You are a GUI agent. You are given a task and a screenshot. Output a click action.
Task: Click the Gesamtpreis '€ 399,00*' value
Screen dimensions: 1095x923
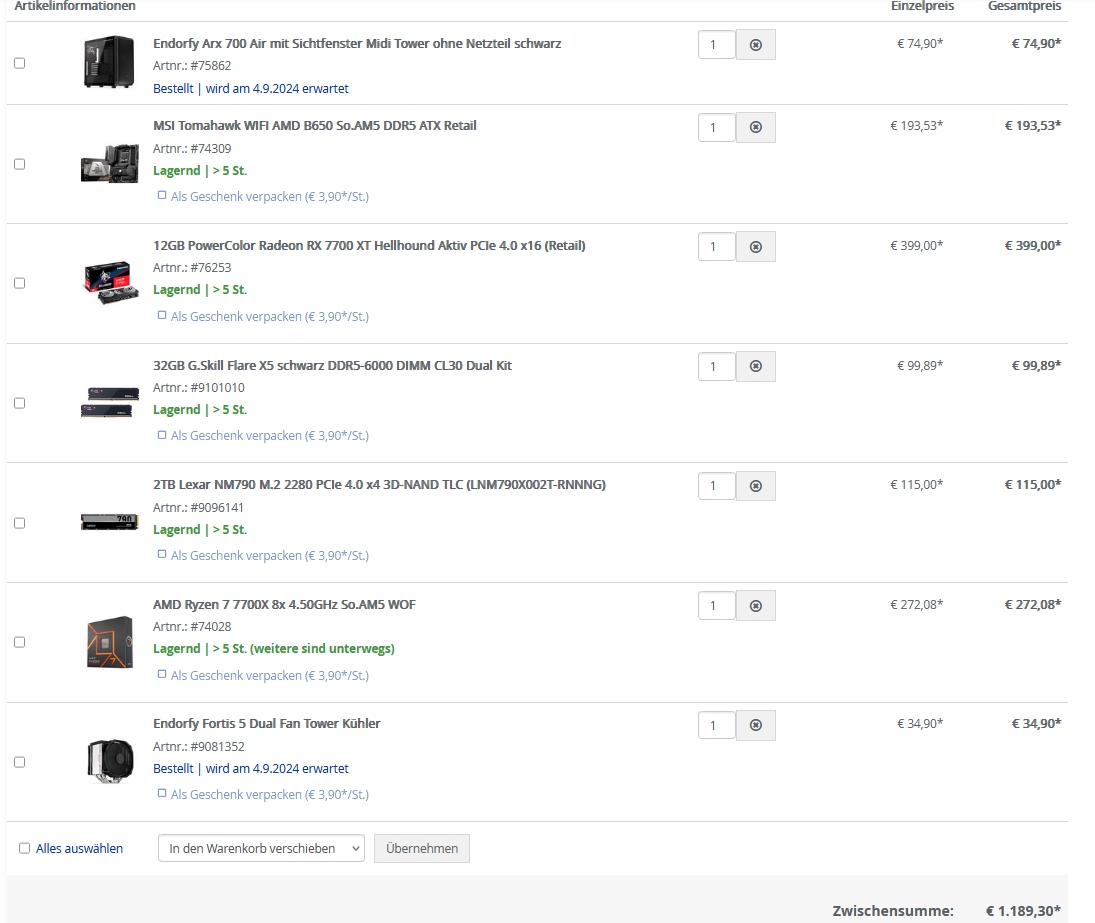pyautogui.click(x=1033, y=245)
